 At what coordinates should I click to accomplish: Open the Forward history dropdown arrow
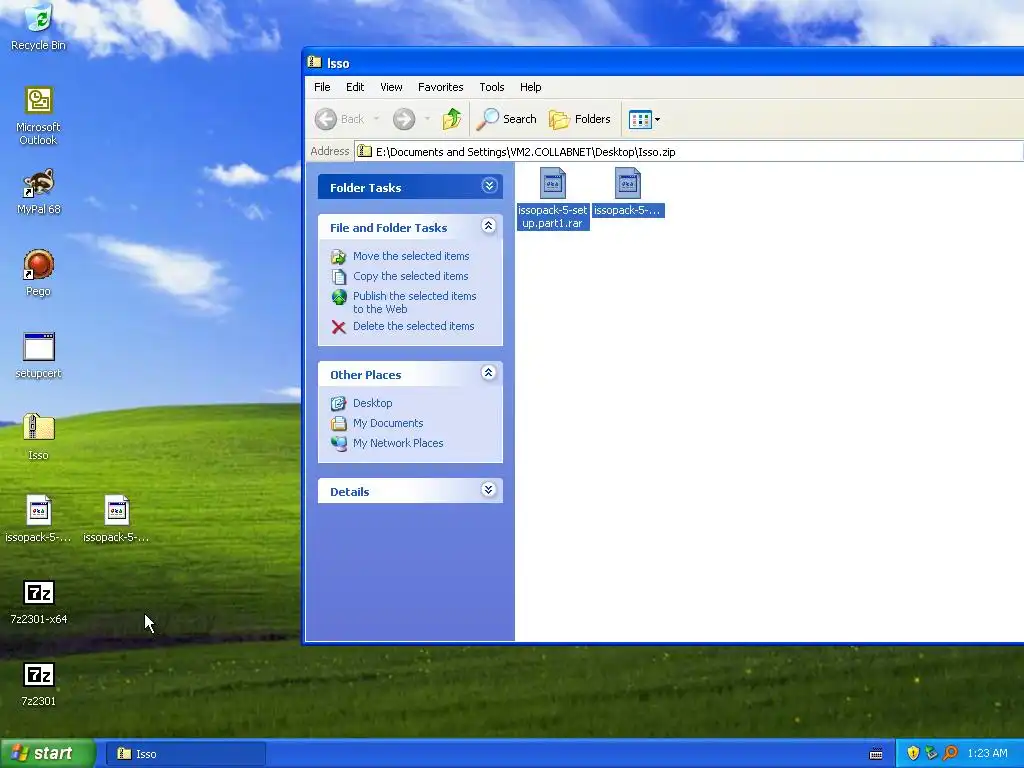tap(427, 119)
